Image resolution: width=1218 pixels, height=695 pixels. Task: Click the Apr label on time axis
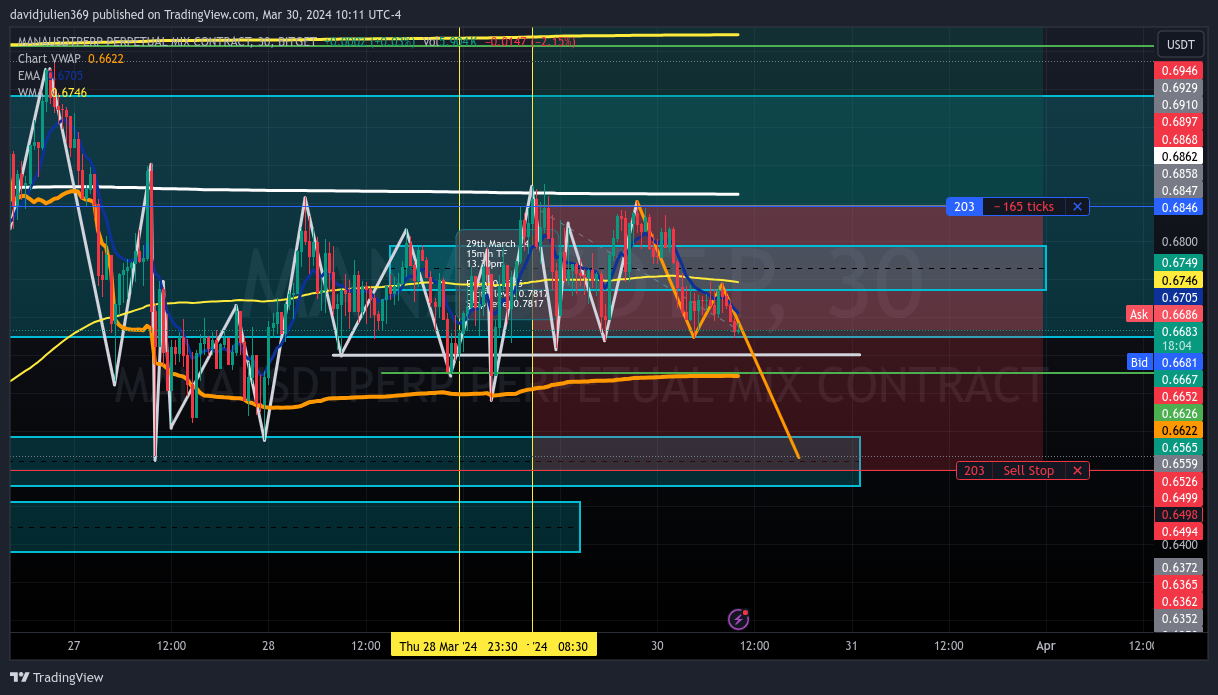[1045, 646]
